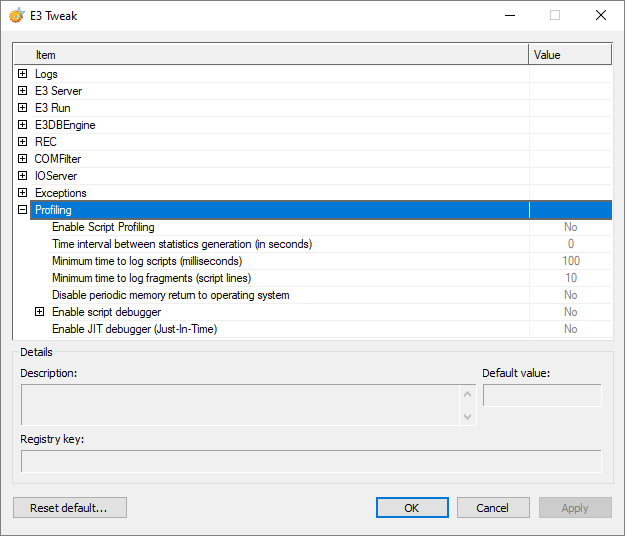
Task: Expand the E3 Server node
Action: pos(23,91)
